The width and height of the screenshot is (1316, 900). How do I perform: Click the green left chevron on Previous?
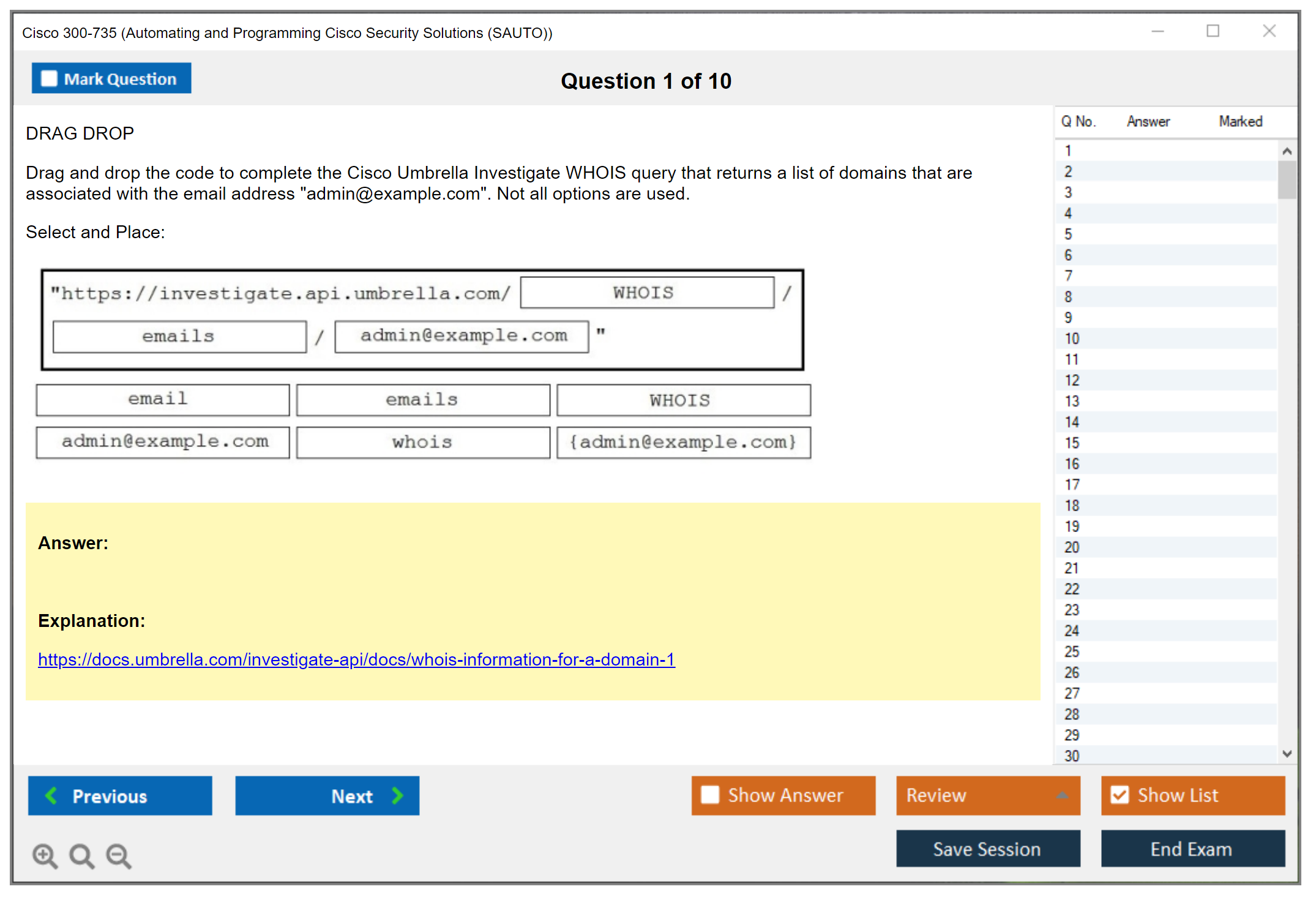(x=51, y=795)
